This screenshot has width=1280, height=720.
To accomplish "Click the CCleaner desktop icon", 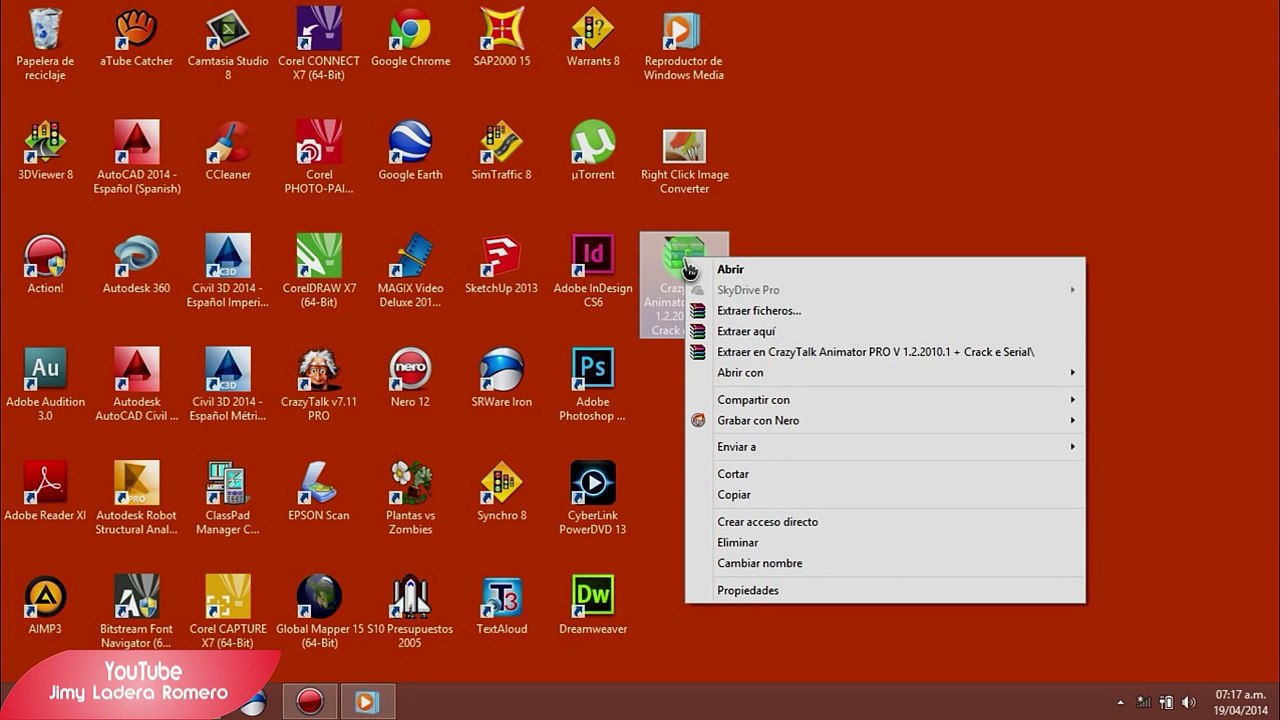I will pos(228,151).
